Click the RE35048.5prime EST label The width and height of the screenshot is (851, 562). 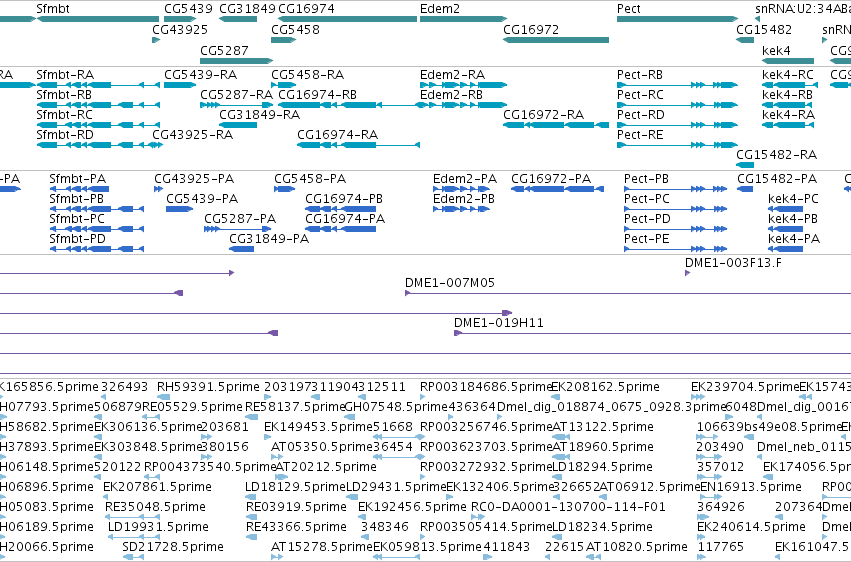[x=155, y=507]
